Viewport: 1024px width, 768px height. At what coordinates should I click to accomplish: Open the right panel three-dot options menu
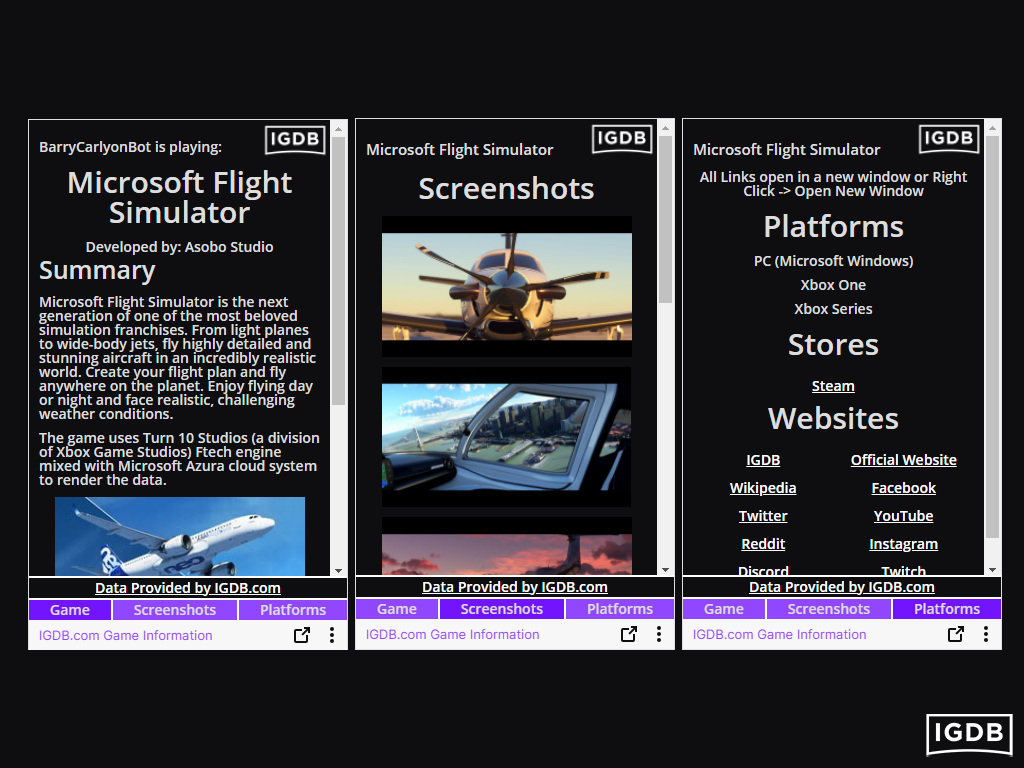click(x=985, y=633)
